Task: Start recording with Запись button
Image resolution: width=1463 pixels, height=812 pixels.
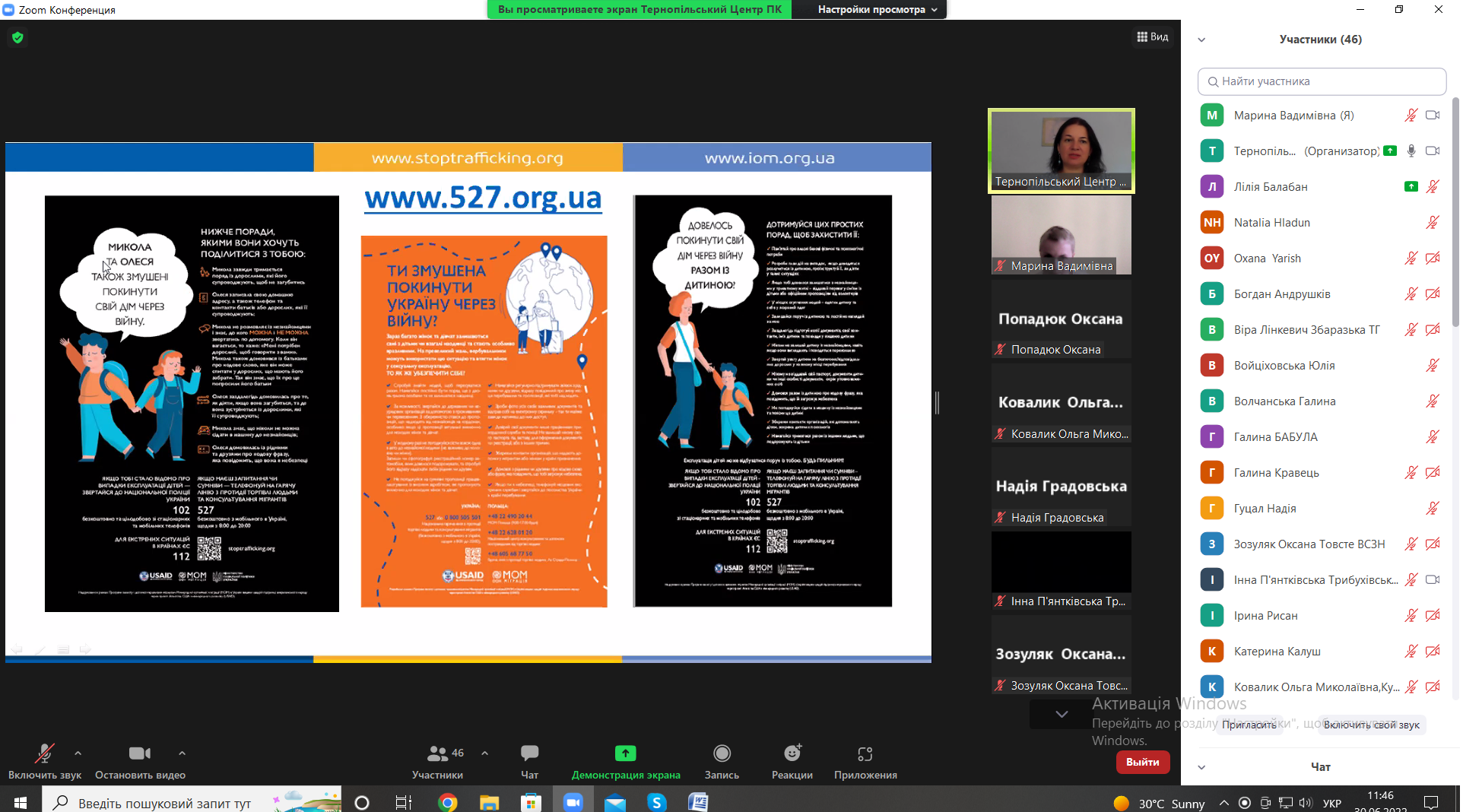Action: point(722,761)
